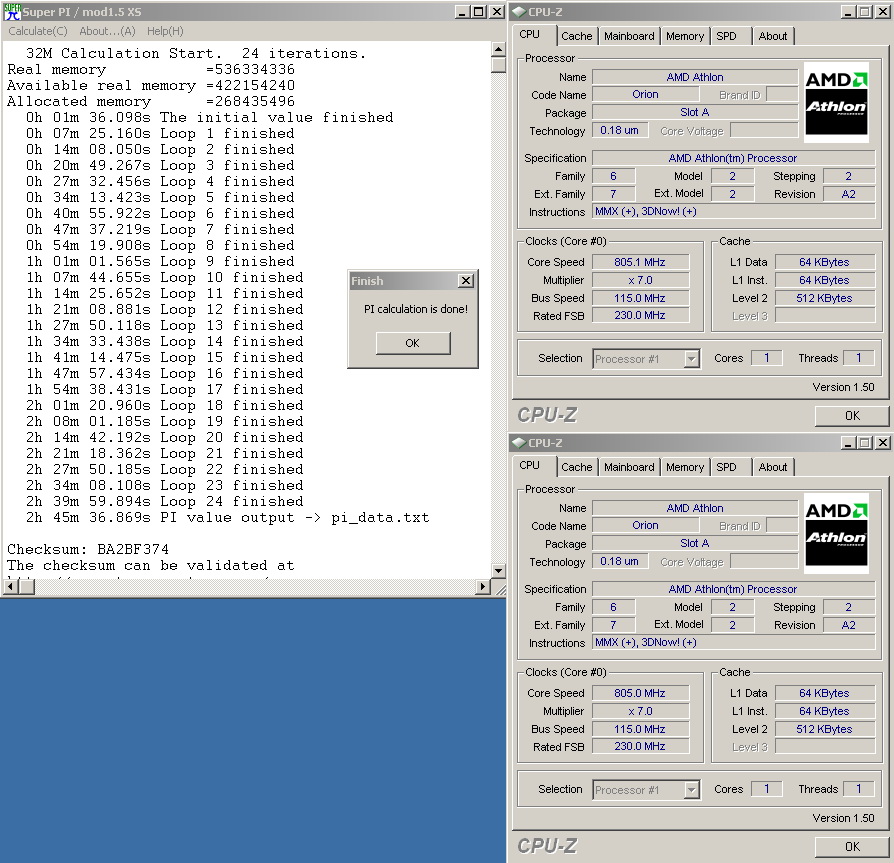Open About tab in top CPU-Z
This screenshot has width=894, height=863.
(773, 36)
